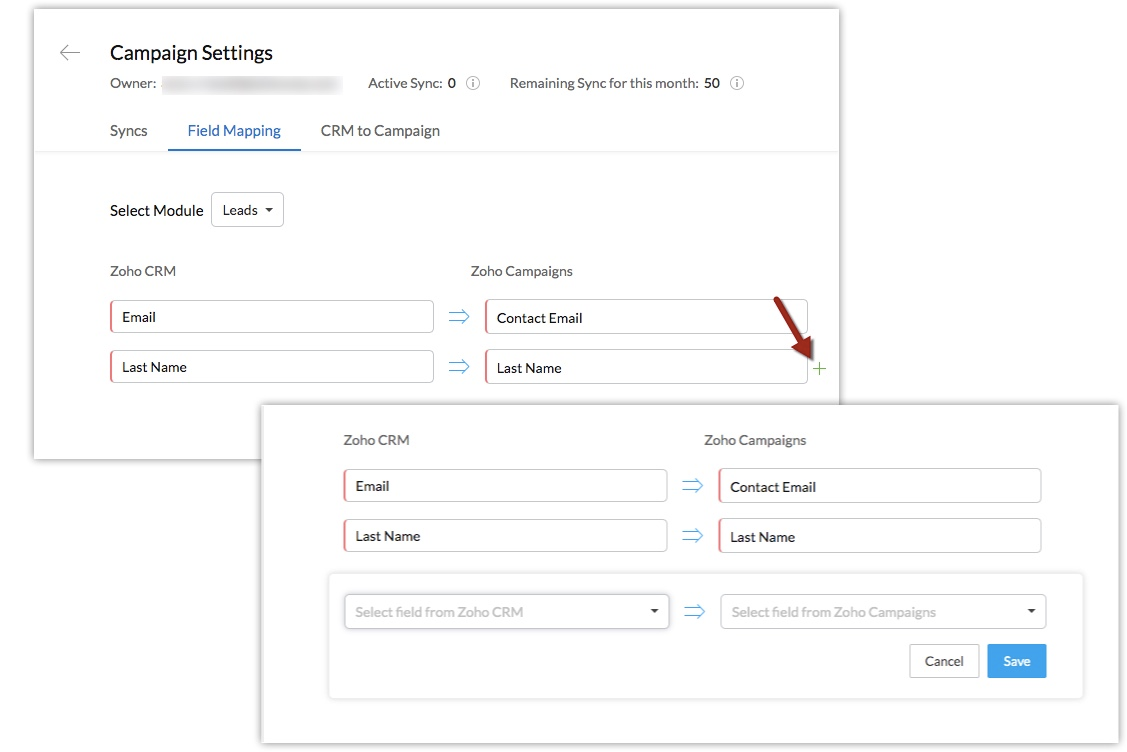Open the Leads module dropdown
This screenshot has width=1127, height=752.
coord(247,210)
